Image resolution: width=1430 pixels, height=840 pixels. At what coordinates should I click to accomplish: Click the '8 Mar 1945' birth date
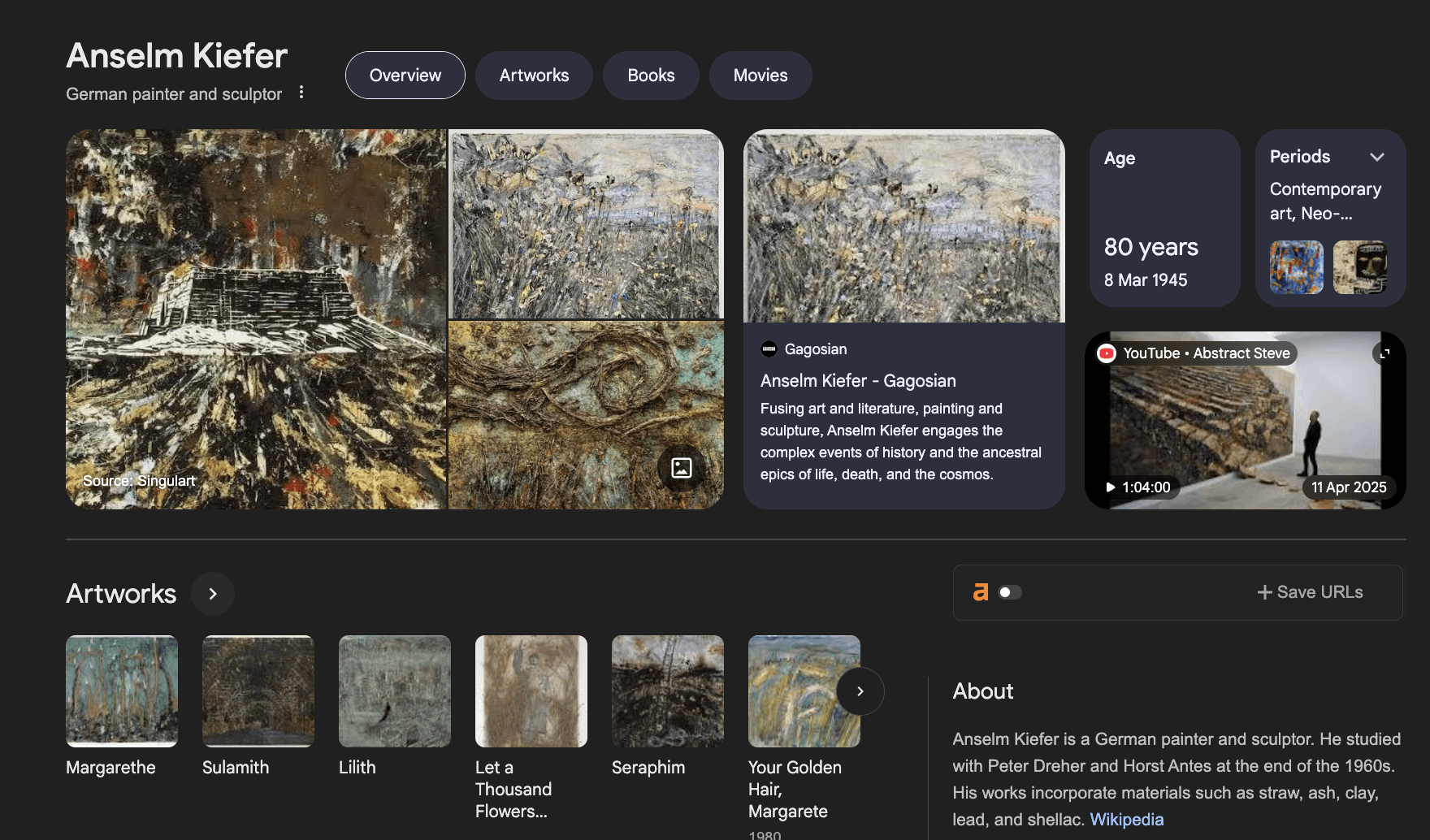click(1146, 280)
